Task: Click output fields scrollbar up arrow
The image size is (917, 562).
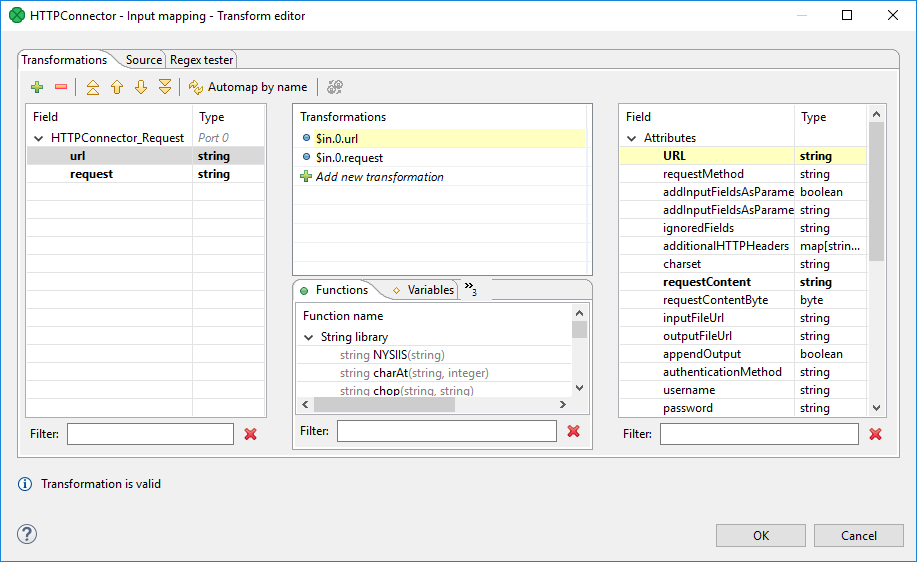Action: pos(876,115)
